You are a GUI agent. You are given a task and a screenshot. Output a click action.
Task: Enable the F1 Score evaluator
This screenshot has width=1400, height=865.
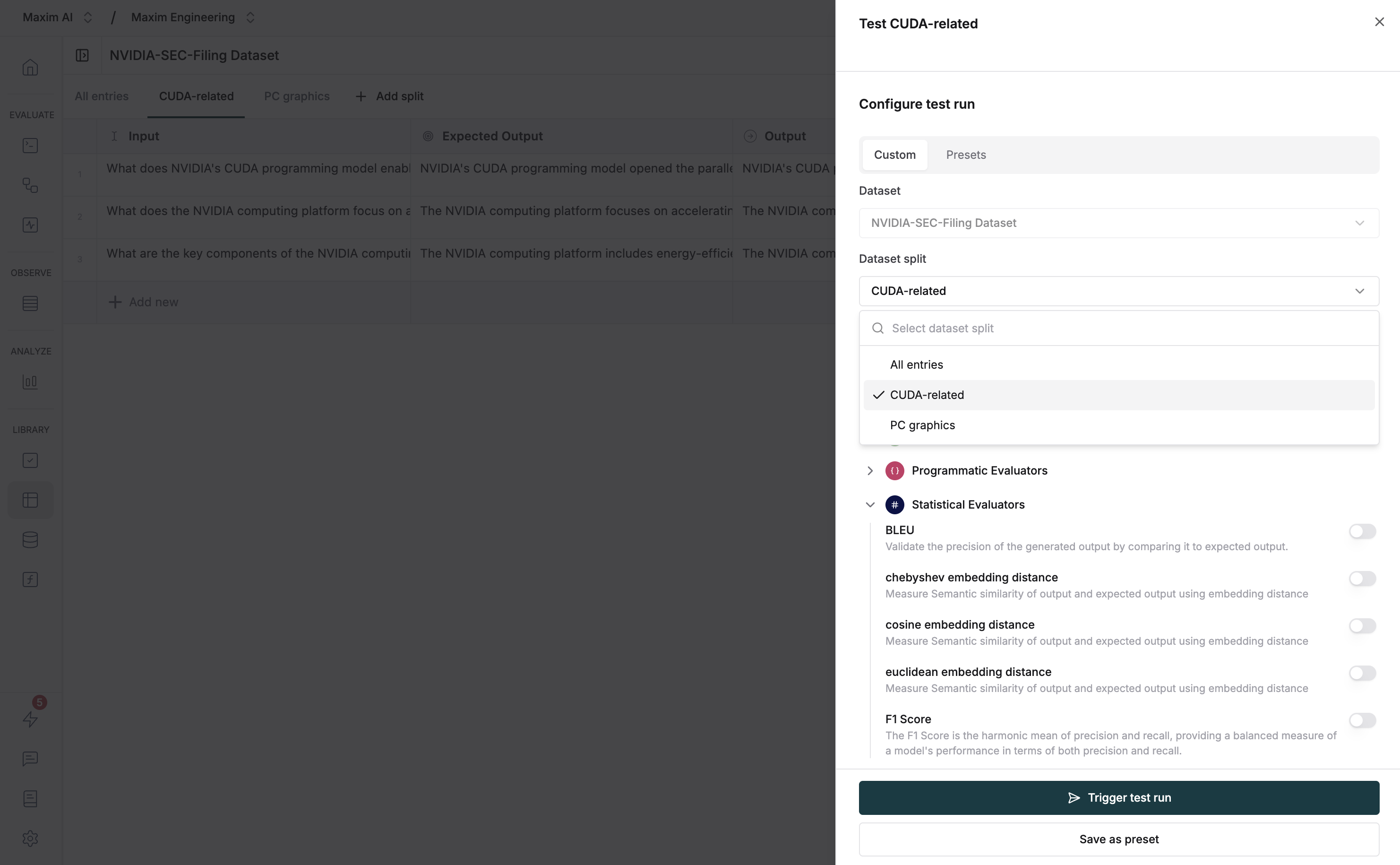click(1362, 720)
